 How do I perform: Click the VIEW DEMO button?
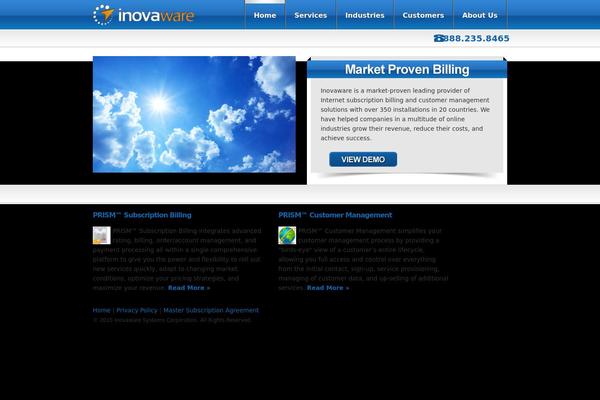(x=363, y=159)
